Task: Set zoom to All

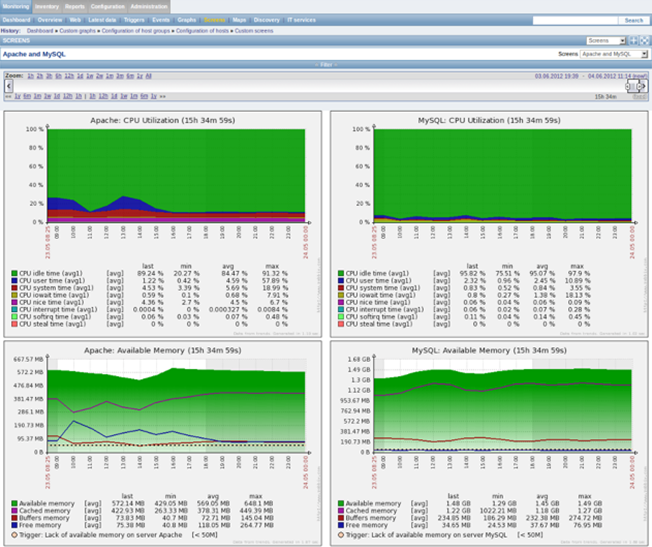Action: tap(148, 76)
